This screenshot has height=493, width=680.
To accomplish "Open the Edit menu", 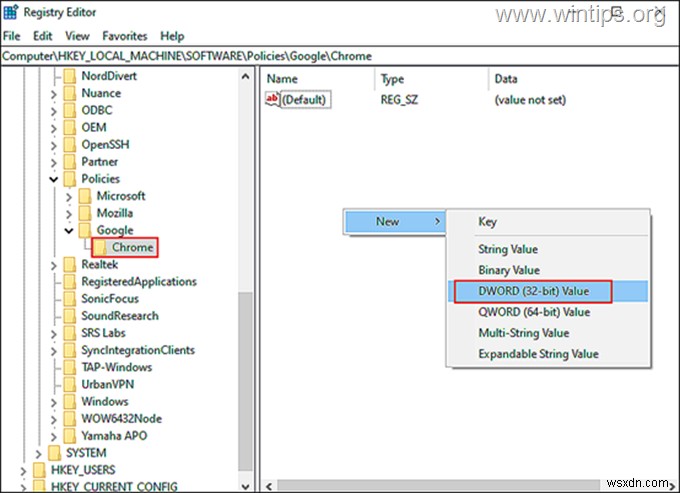I will coord(42,36).
